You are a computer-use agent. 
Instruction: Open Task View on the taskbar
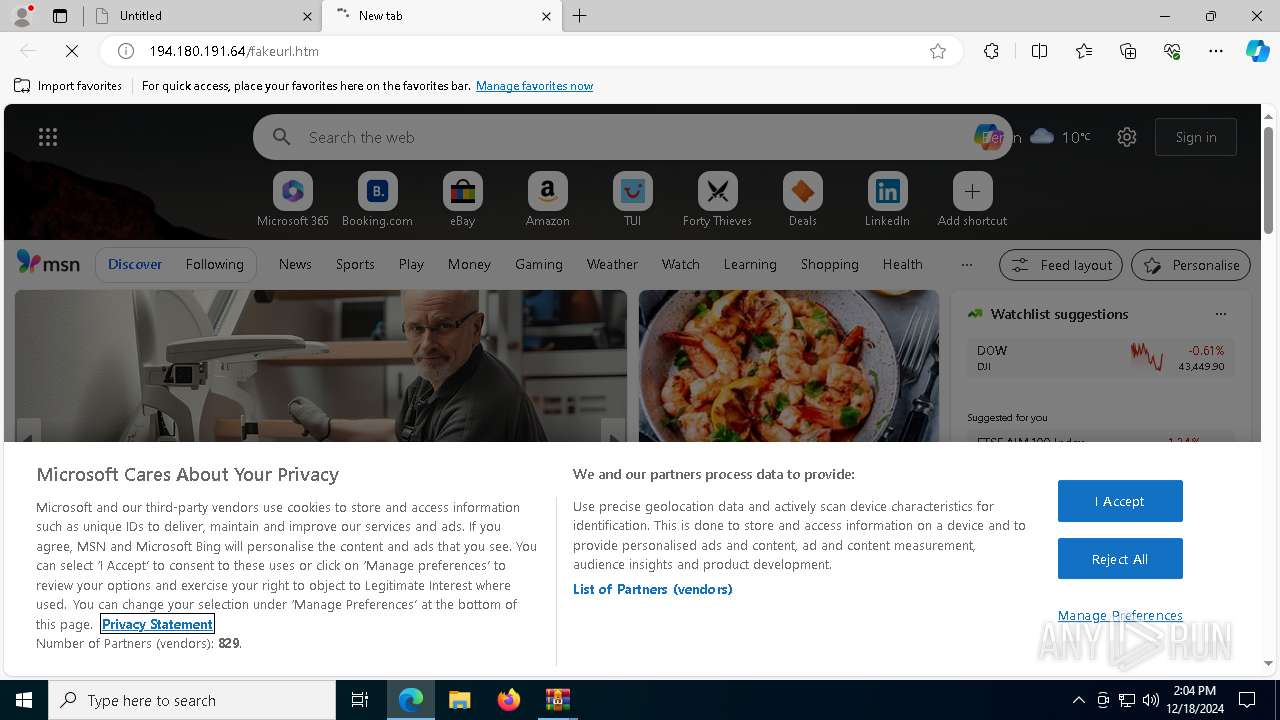coord(360,700)
